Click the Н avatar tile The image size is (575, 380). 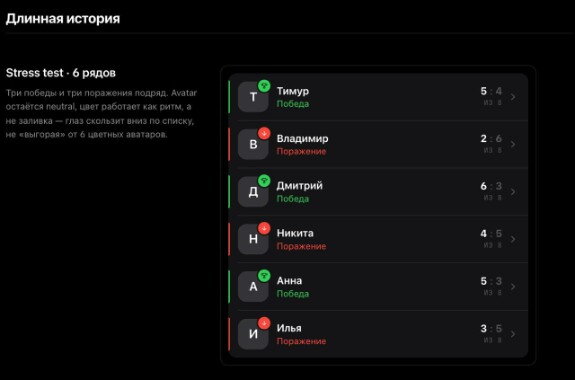(x=253, y=239)
